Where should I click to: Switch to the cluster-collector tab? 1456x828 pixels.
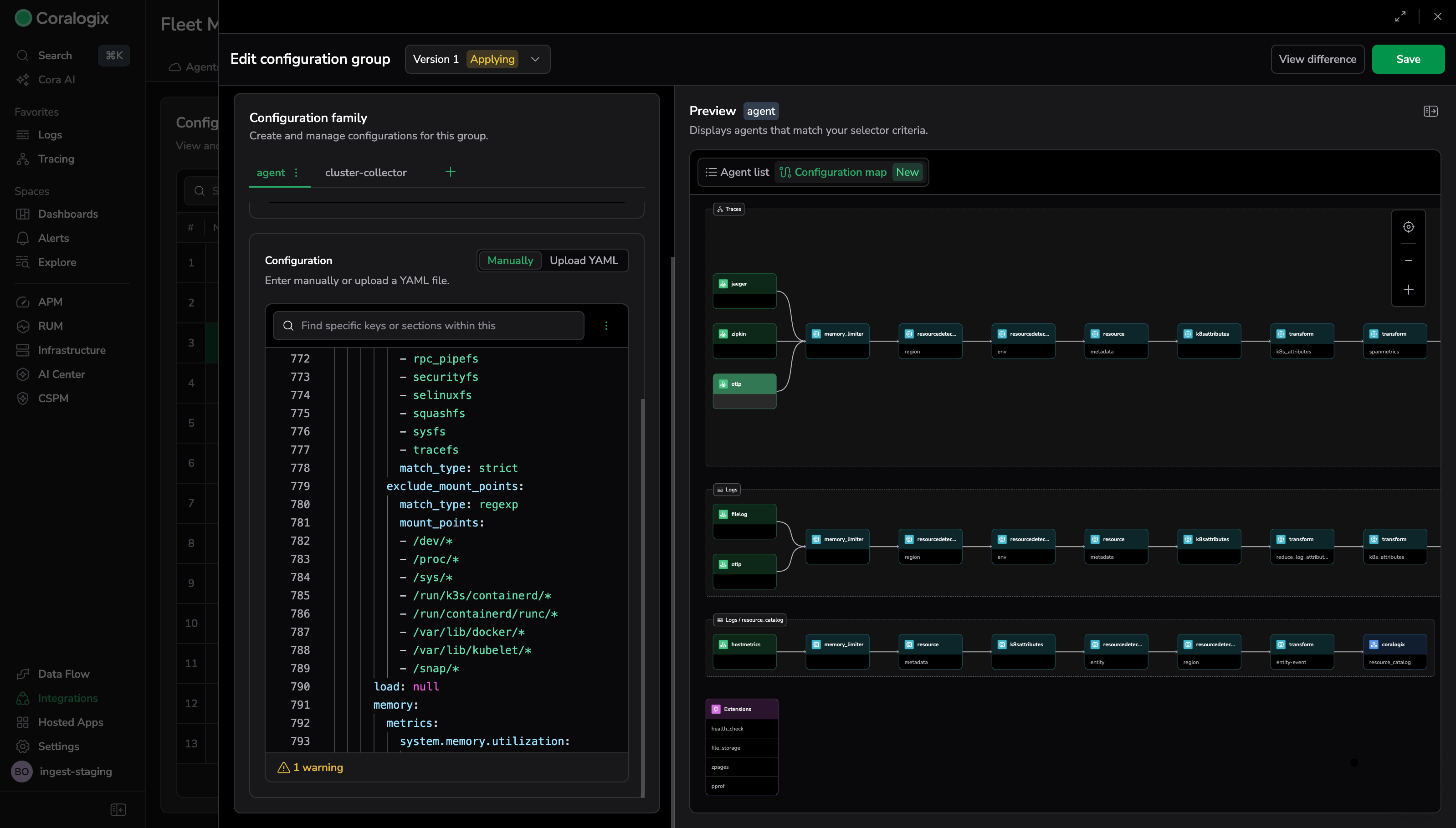[366, 172]
